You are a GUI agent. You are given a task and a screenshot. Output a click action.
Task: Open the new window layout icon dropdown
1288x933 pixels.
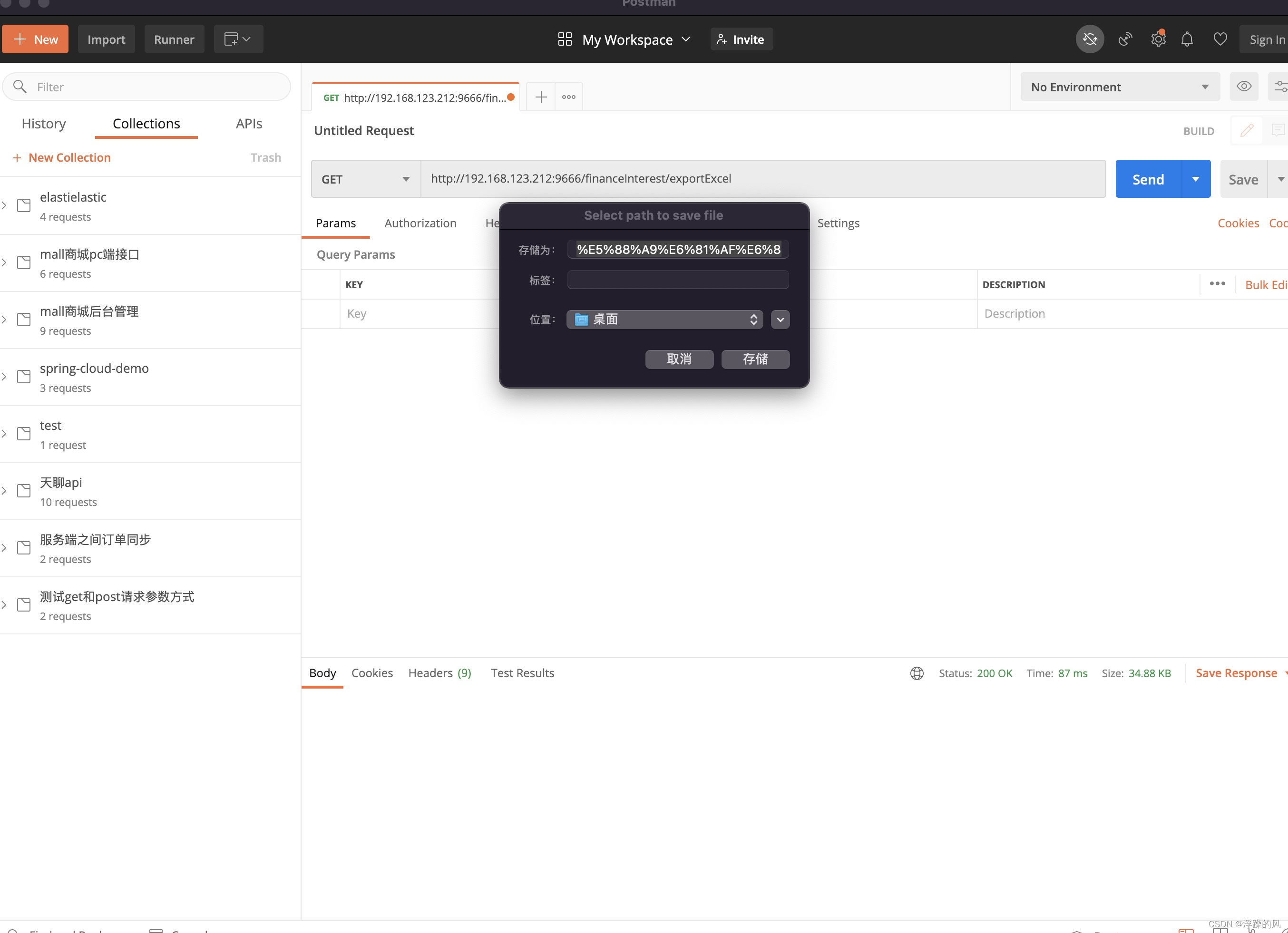[x=238, y=39]
